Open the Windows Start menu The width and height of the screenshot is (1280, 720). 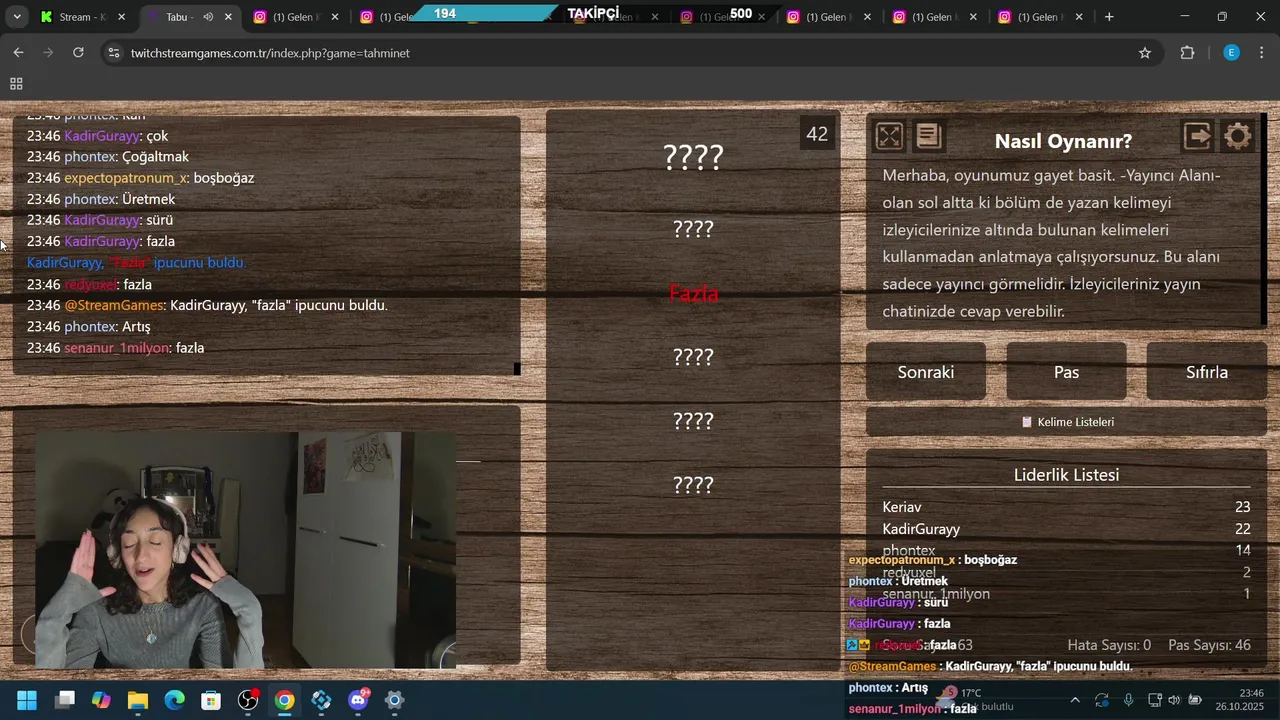click(27, 700)
